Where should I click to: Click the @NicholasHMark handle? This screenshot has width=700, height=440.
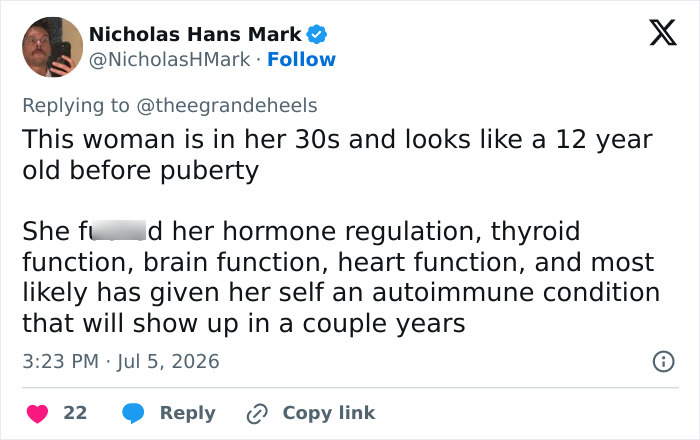170,60
